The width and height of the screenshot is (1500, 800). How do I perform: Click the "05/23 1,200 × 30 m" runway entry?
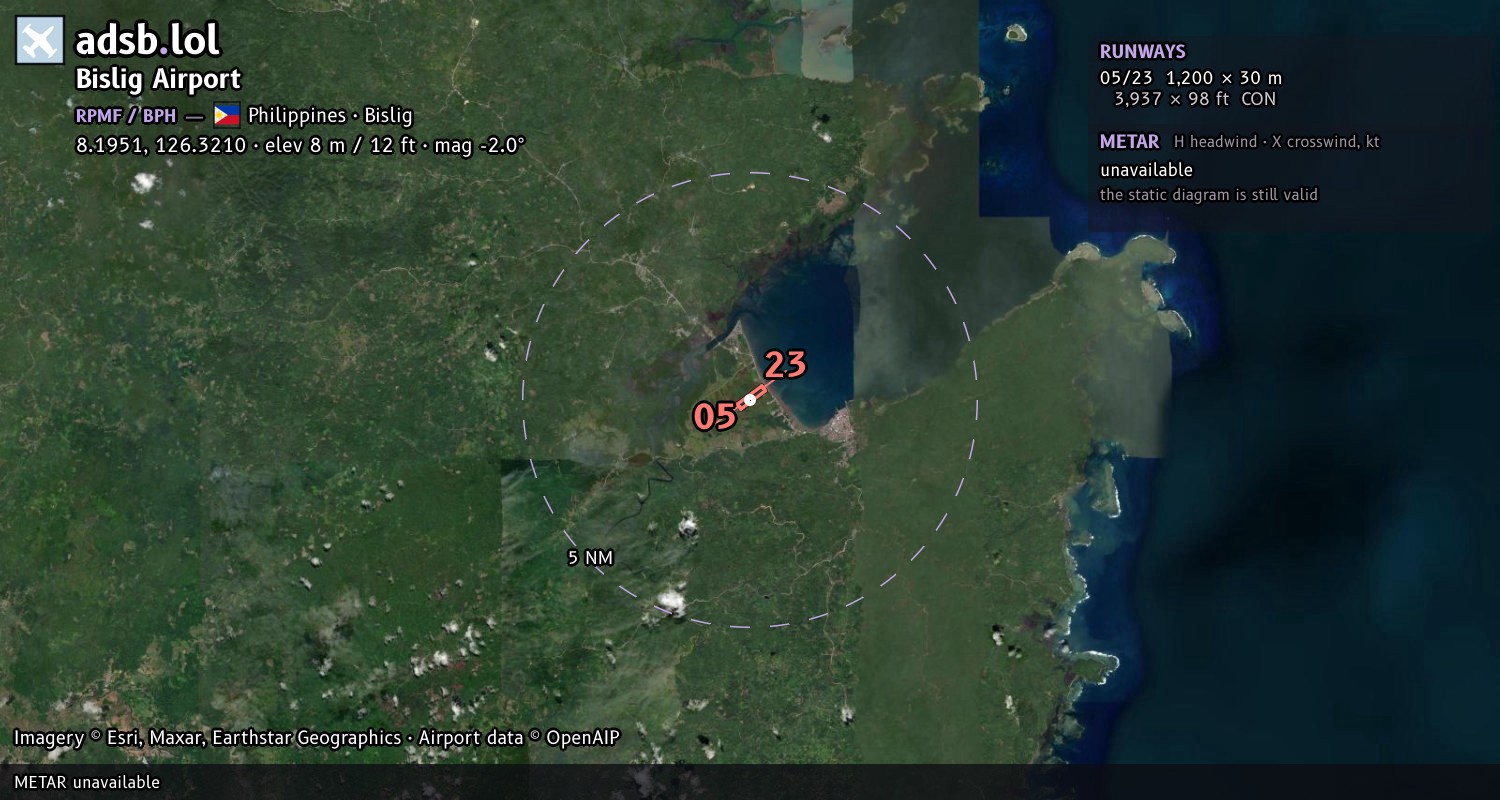[x=1191, y=78]
